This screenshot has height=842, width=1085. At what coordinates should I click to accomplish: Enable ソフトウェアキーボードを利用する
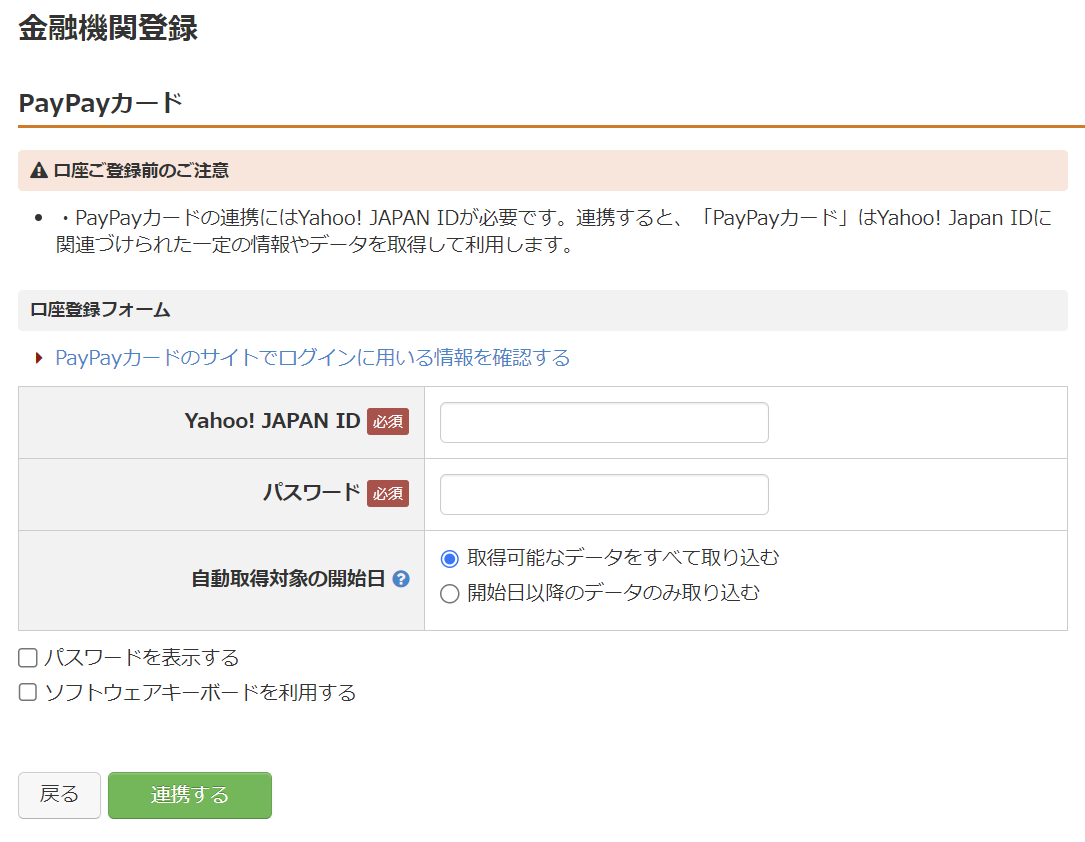coord(26,690)
